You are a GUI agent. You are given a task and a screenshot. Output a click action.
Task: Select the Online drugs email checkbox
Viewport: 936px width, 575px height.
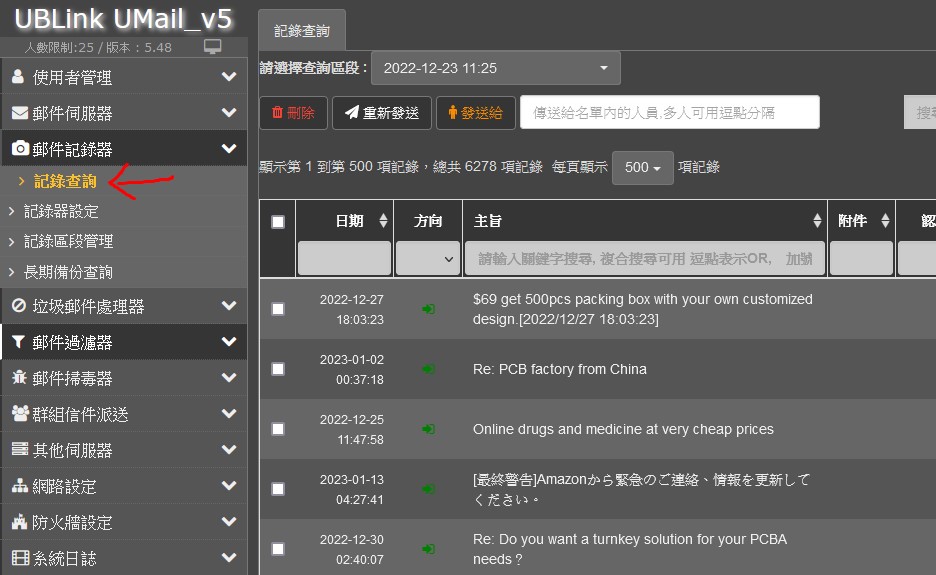point(278,429)
